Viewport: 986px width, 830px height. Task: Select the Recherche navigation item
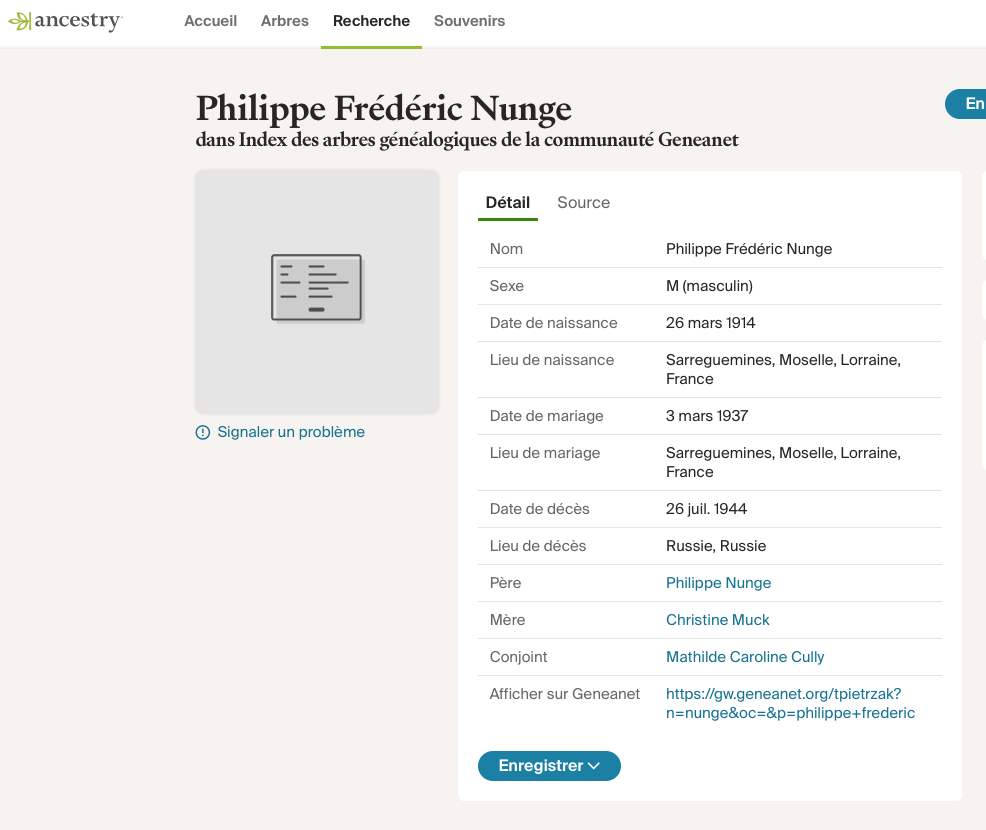coord(371,21)
